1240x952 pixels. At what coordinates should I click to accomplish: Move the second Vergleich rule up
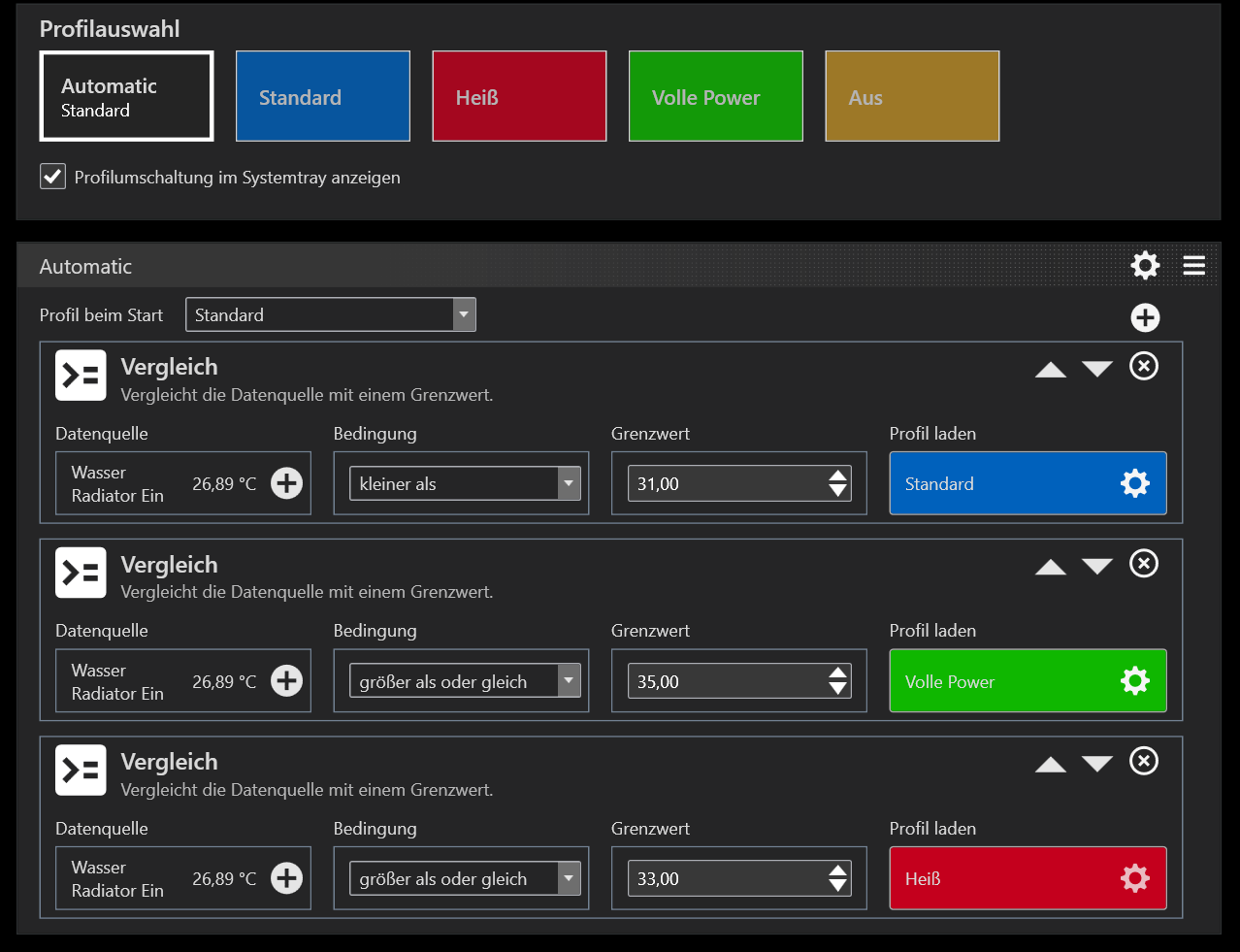point(1050,567)
